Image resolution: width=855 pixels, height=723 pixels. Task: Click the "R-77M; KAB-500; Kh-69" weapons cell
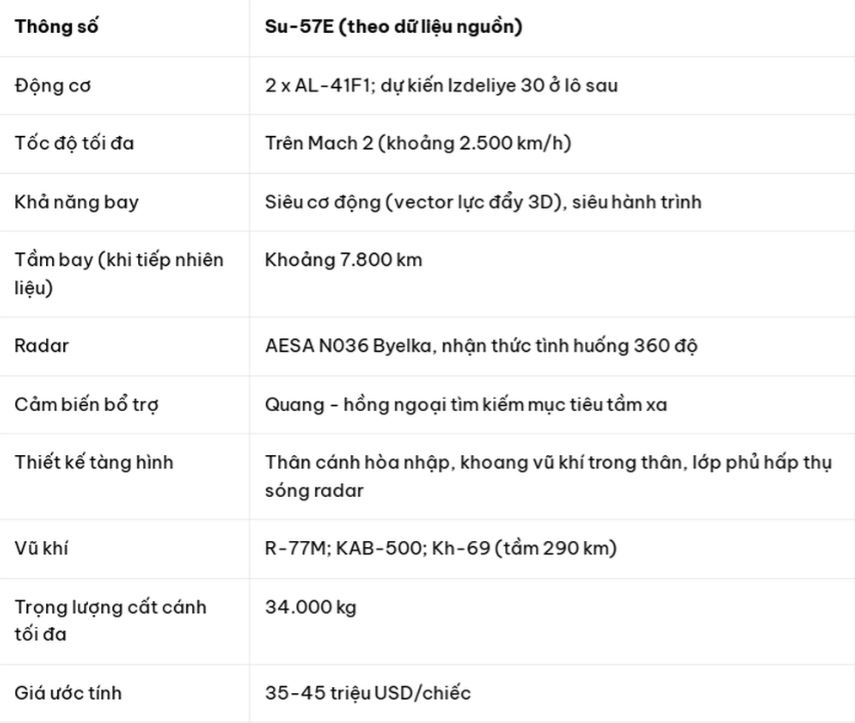pos(441,548)
